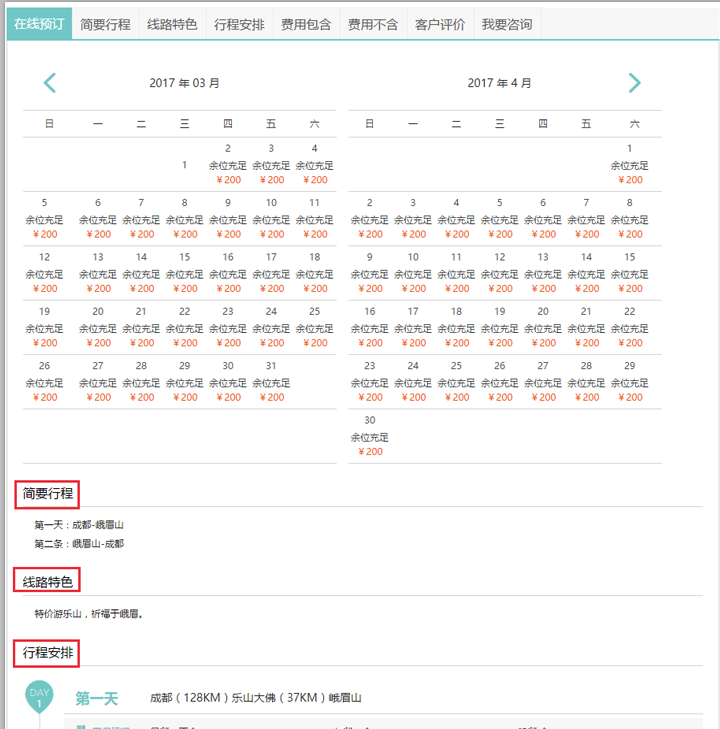Pick April 12 departure date
The height and width of the screenshot is (729, 720).
[500, 273]
